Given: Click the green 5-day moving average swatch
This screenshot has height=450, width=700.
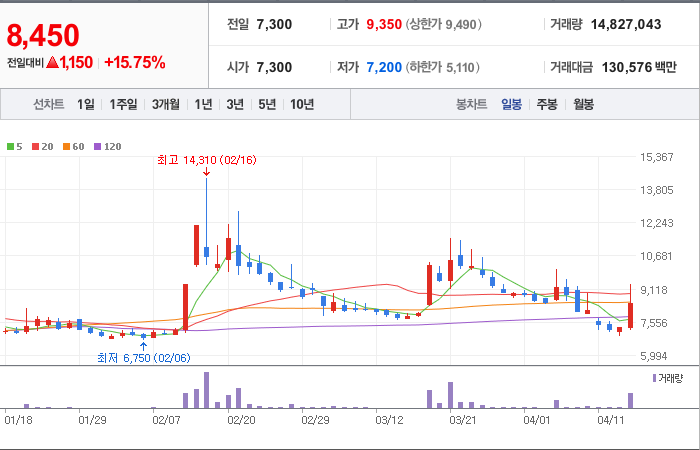Looking at the screenshot, I should click(10, 146).
